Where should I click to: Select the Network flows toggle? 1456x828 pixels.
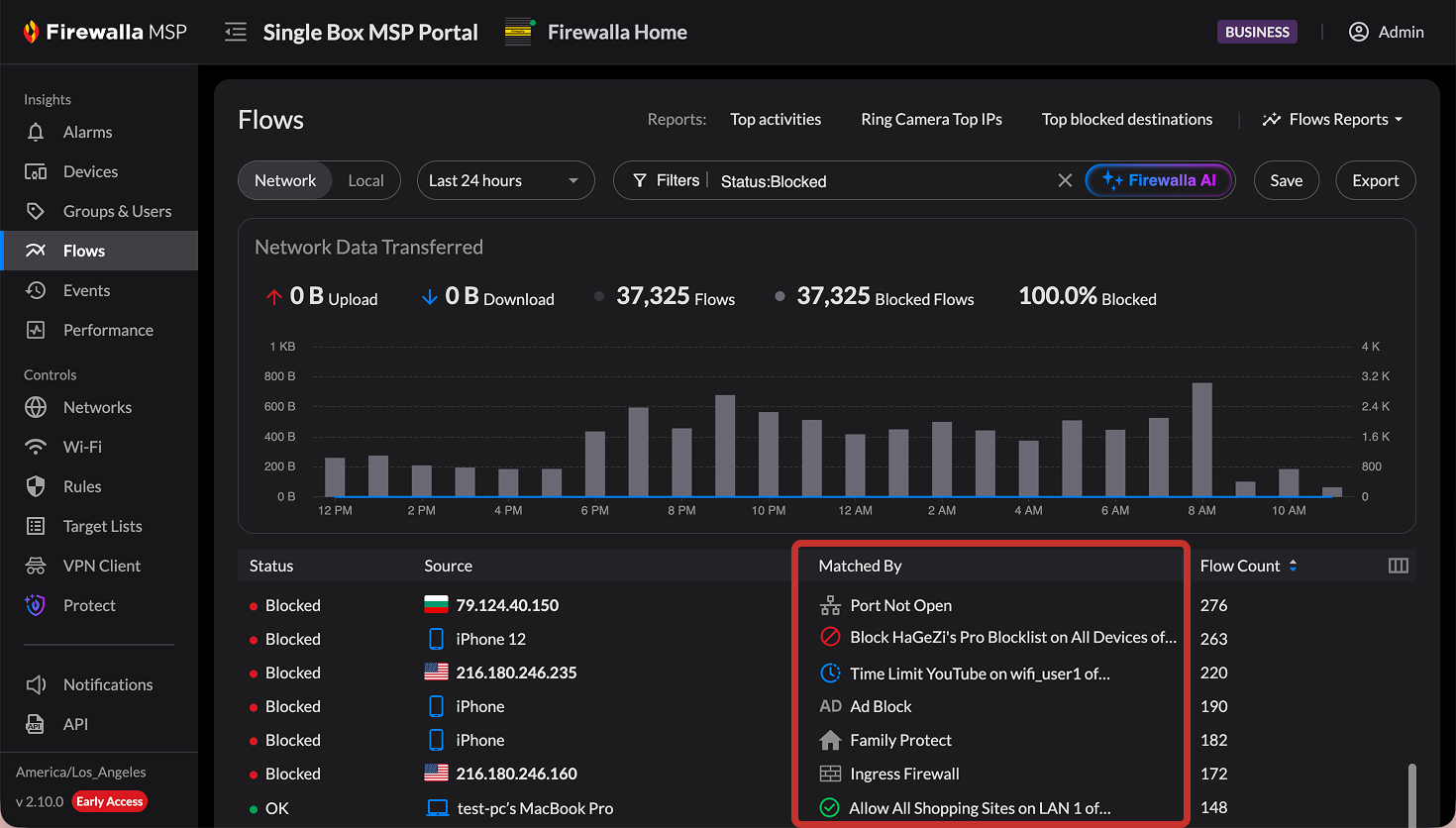(x=285, y=180)
